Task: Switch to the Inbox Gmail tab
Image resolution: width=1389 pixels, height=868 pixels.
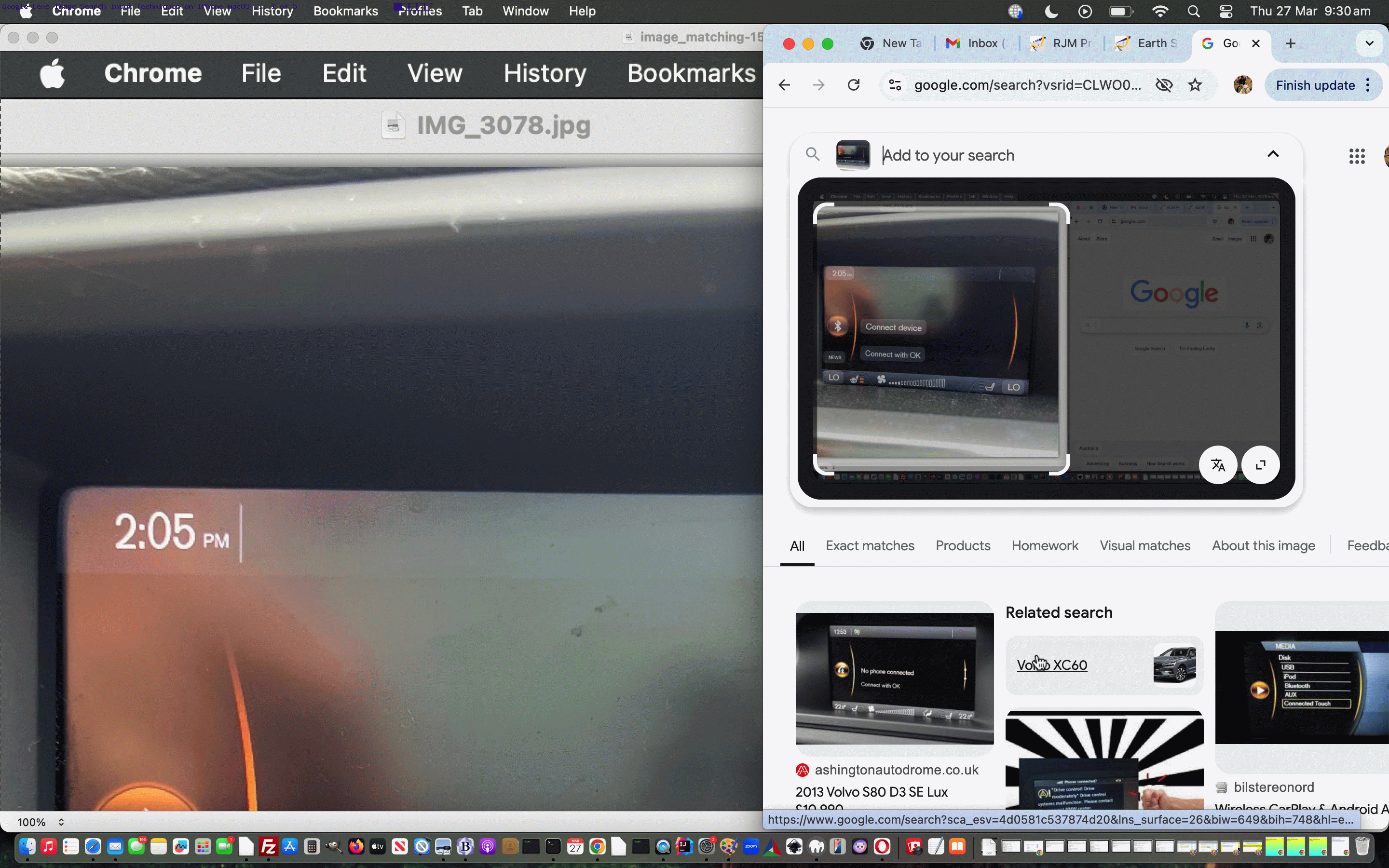Action: pyautogui.click(x=976, y=43)
